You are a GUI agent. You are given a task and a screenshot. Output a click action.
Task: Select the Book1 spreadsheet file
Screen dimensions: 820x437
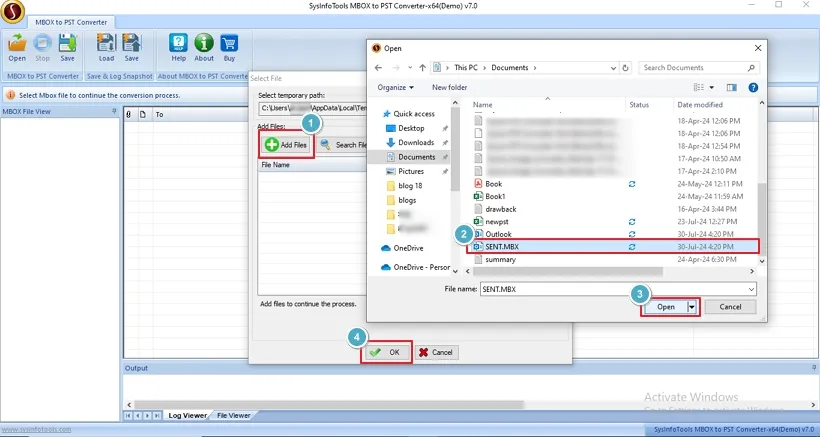[x=489, y=196]
